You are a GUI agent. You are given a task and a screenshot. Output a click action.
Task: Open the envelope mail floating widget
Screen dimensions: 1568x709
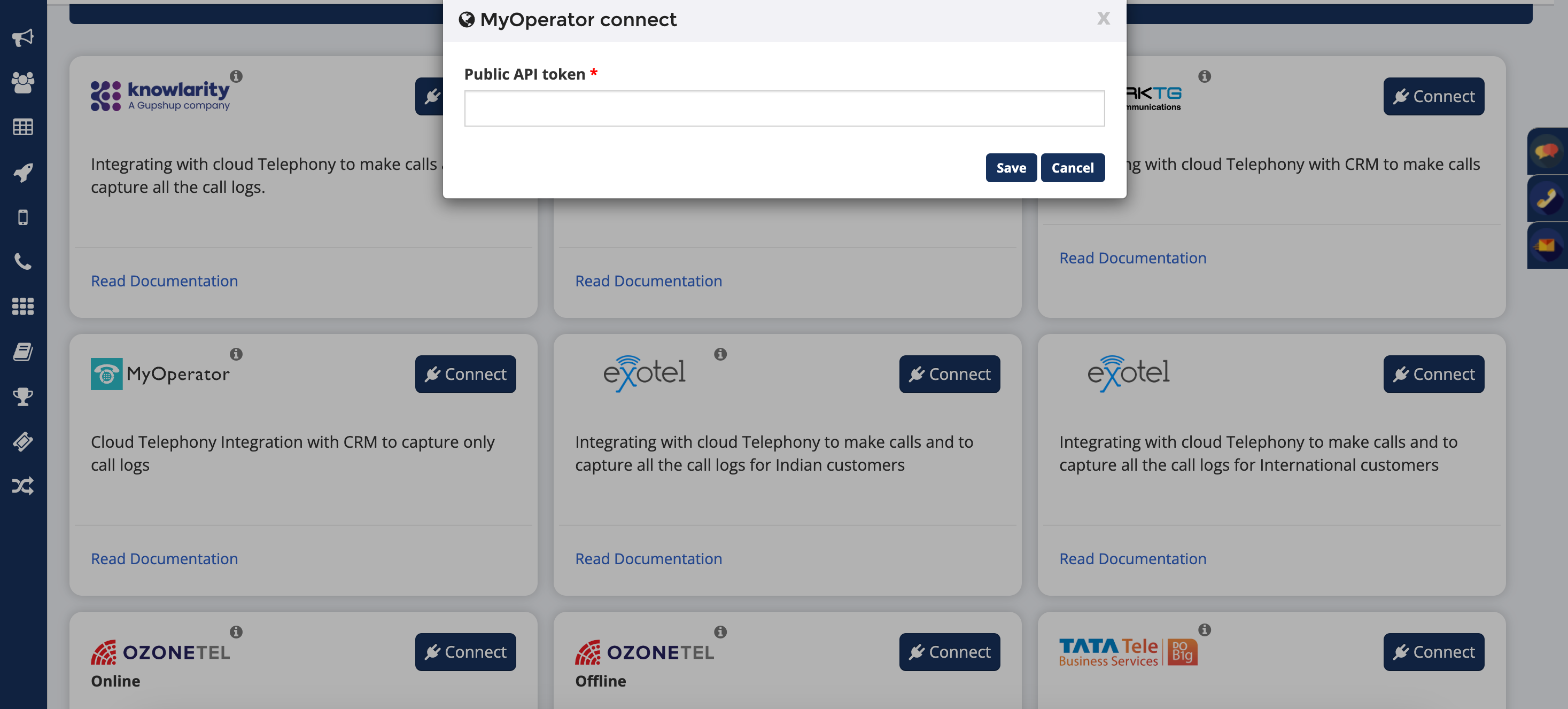click(x=1546, y=246)
